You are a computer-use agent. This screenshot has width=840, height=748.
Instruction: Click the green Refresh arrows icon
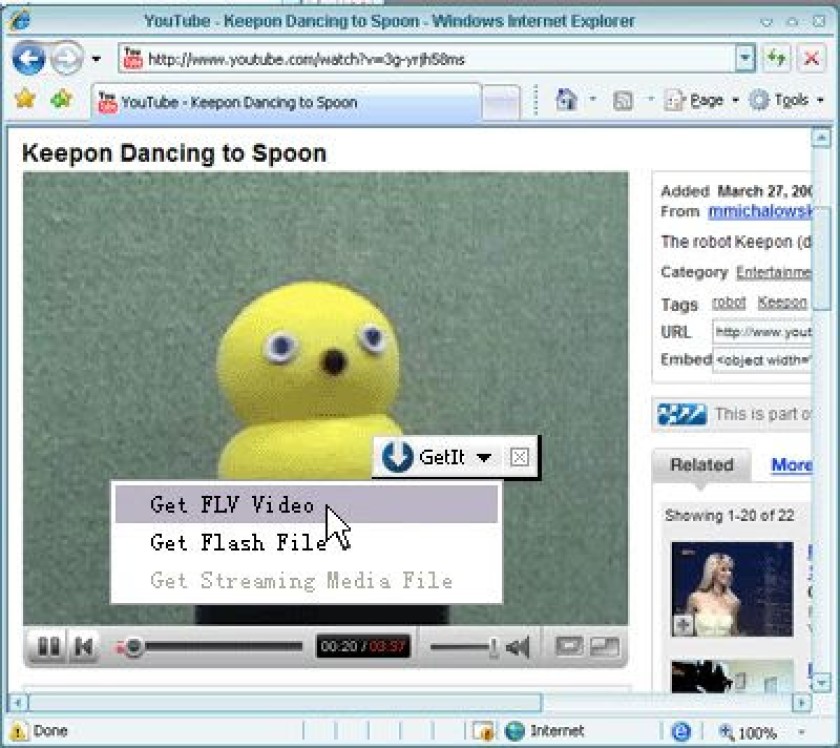point(776,58)
